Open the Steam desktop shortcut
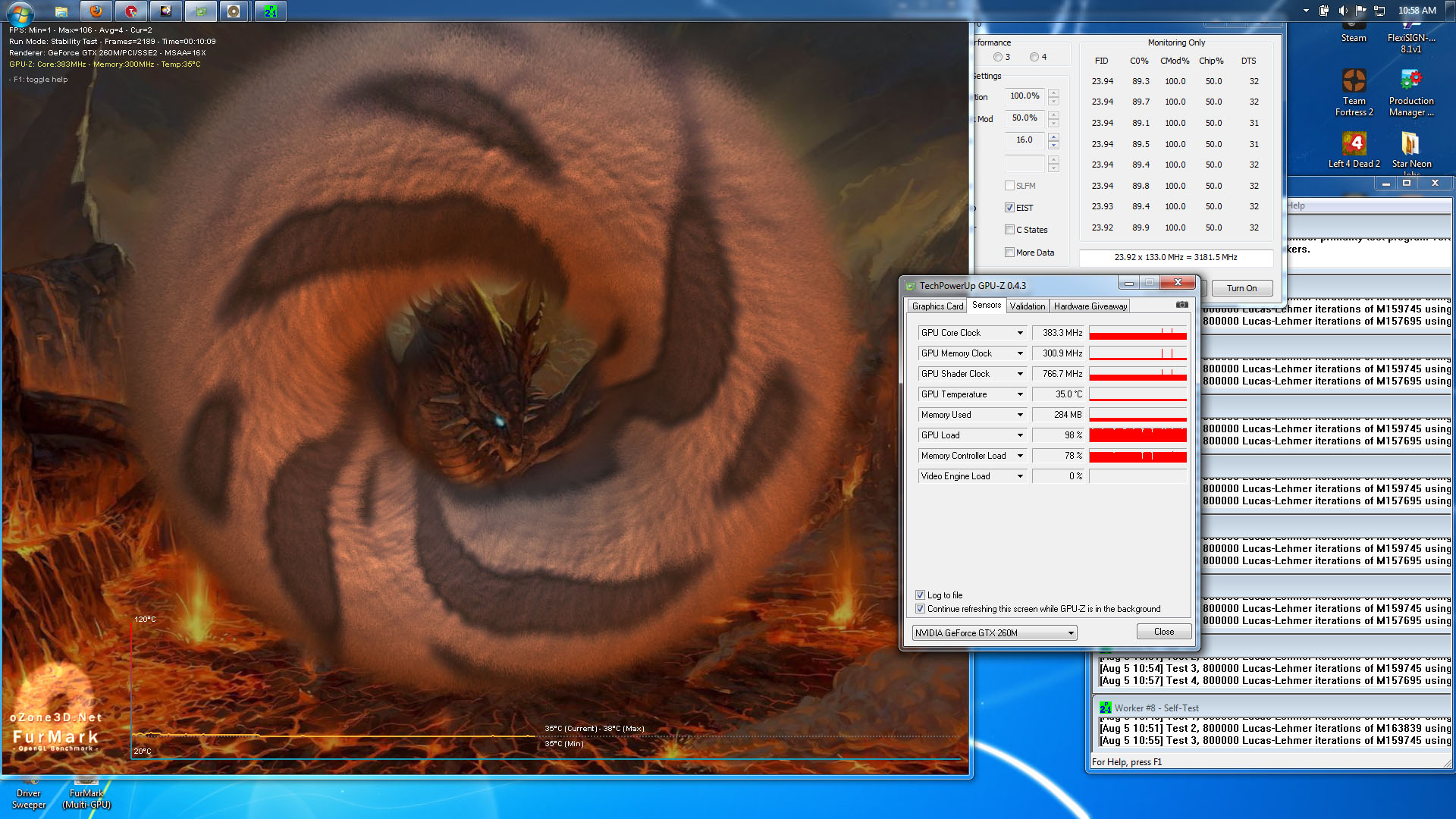The height and width of the screenshot is (819, 1456). pos(1354,34)
